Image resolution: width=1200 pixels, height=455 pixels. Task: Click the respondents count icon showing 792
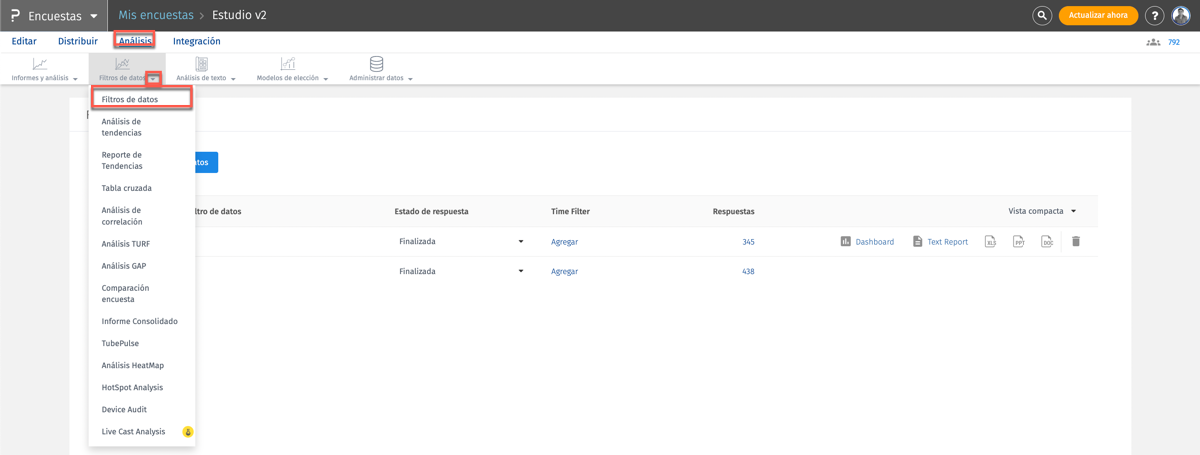1154,42
